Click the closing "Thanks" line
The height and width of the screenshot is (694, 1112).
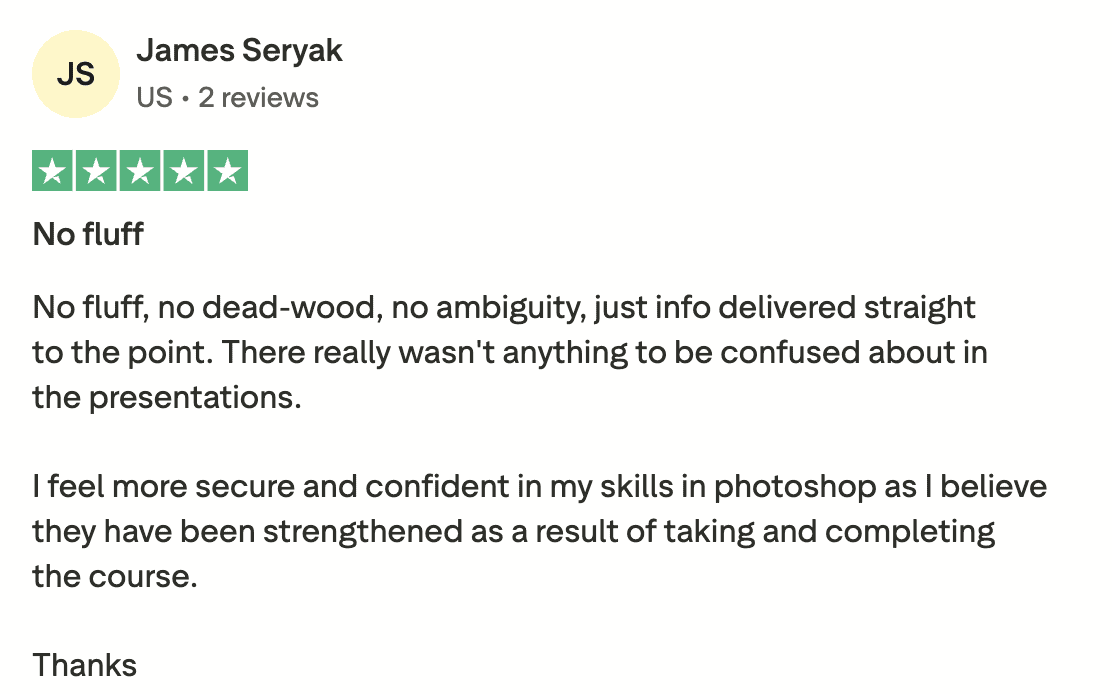point(85,665)
